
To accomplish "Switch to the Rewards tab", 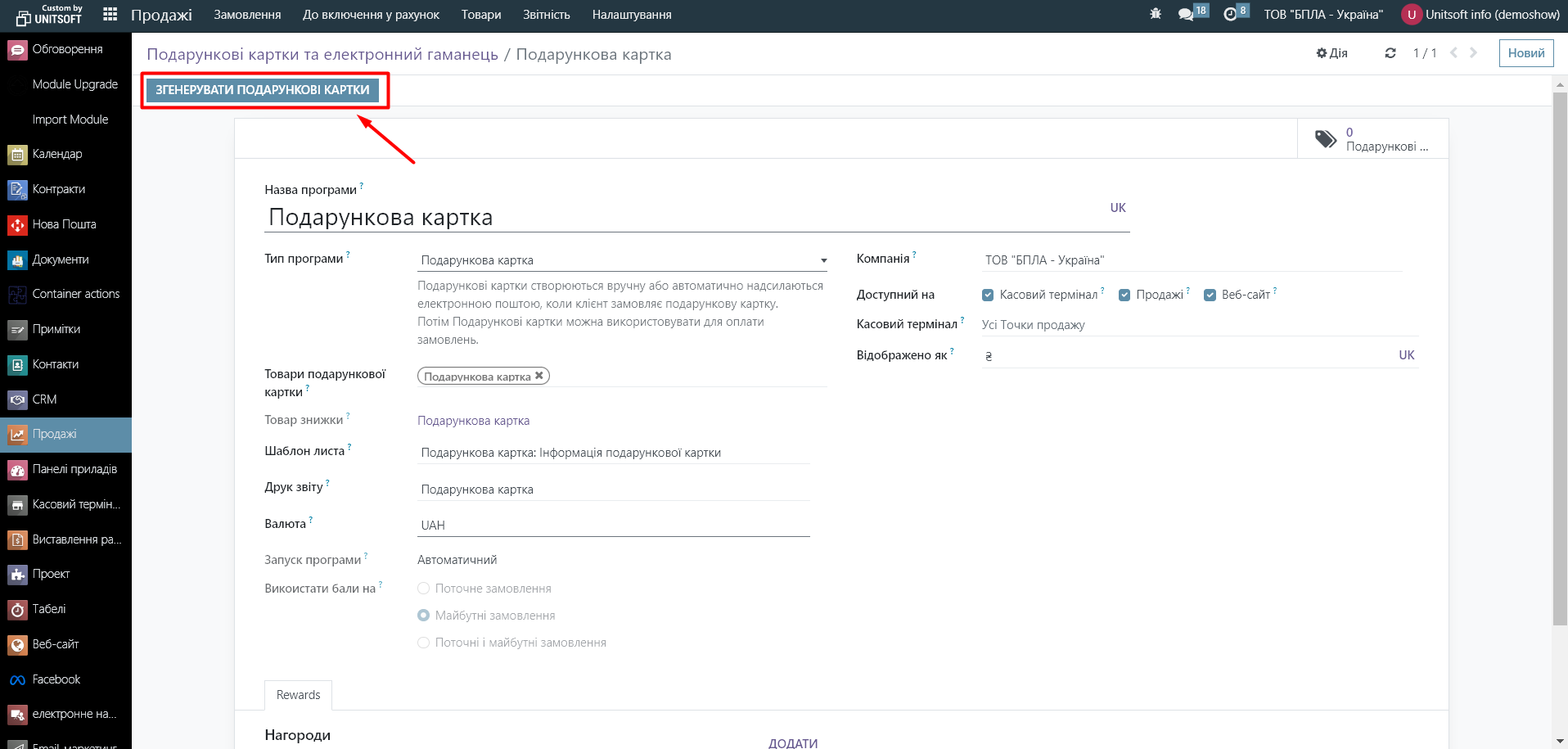I will (298, 695).
